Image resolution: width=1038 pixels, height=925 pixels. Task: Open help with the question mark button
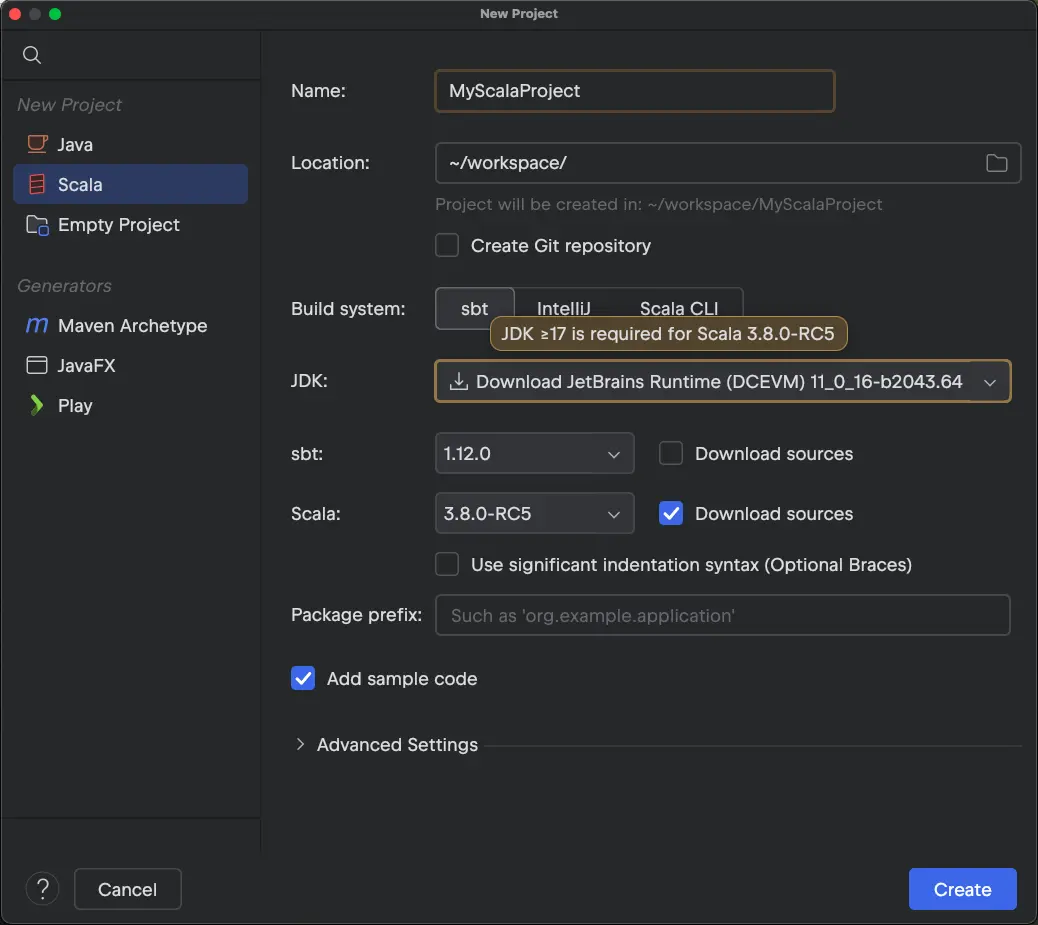(x=43, y=889)
